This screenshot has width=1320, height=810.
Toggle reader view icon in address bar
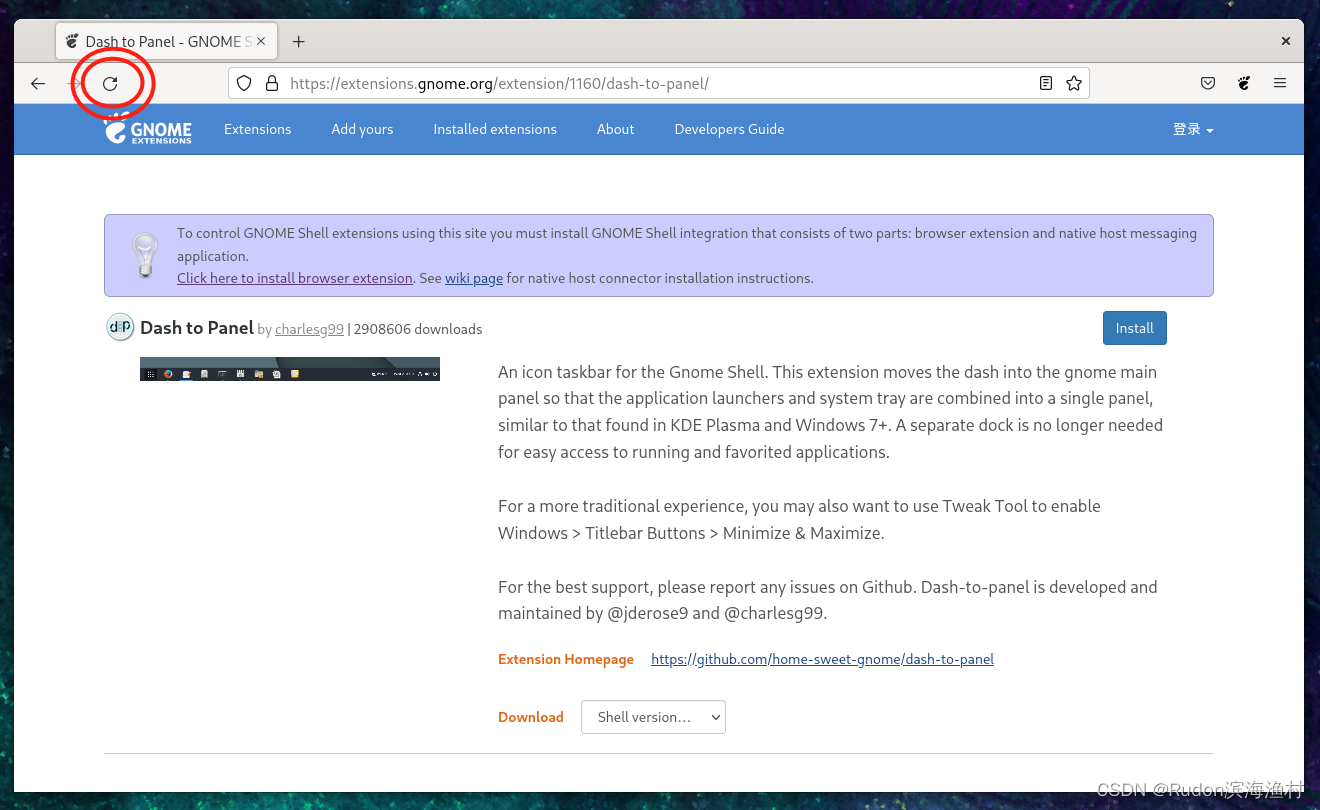pos(1046,84)
